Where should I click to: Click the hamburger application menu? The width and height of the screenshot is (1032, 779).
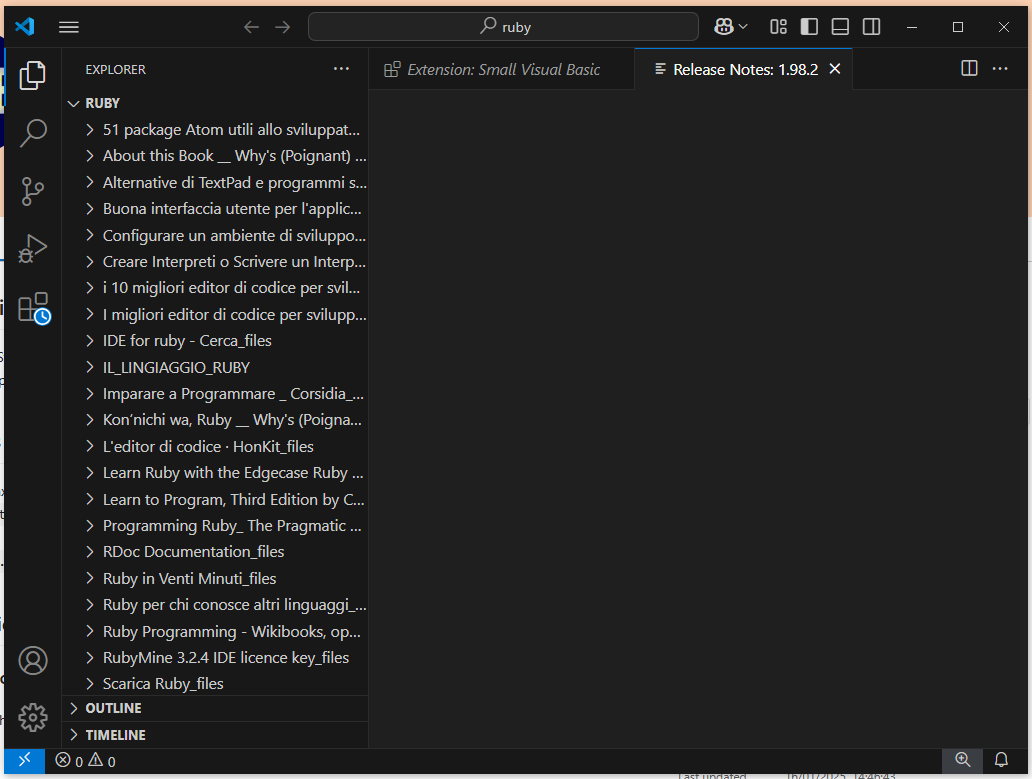pos(68,27)
